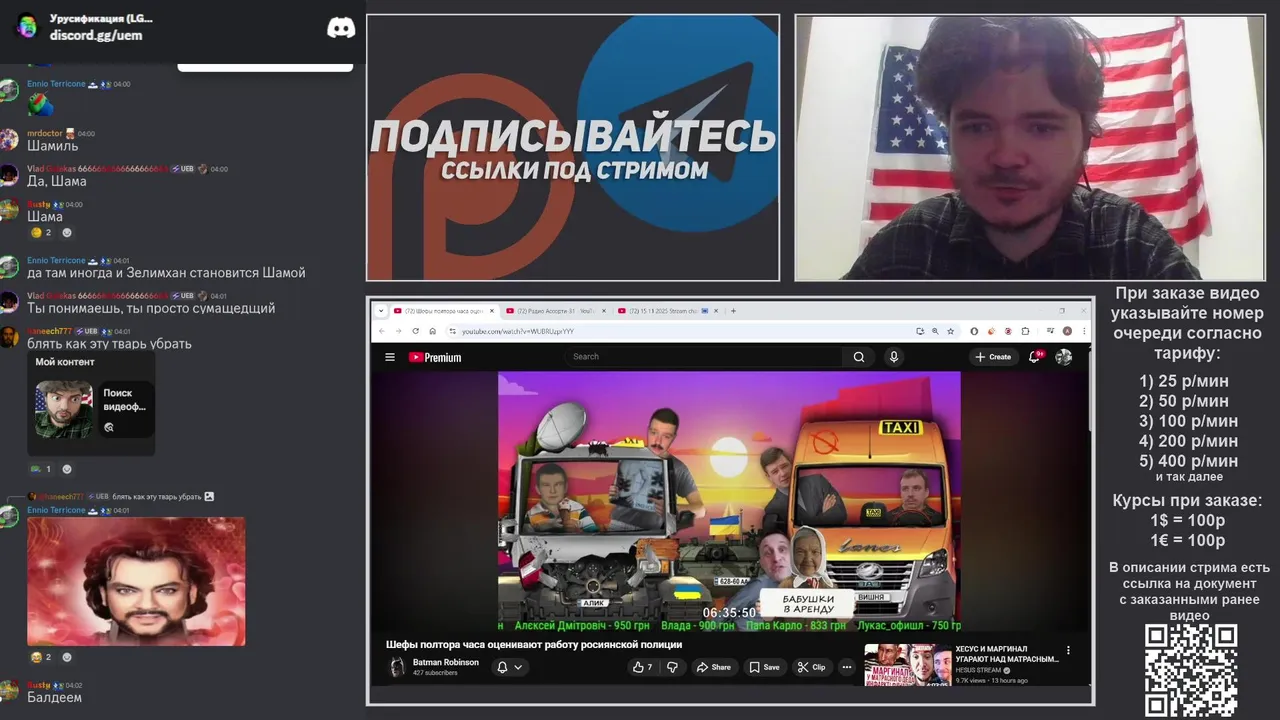
Task: Like the video with thumbs-up button
Action: [642, 667]
